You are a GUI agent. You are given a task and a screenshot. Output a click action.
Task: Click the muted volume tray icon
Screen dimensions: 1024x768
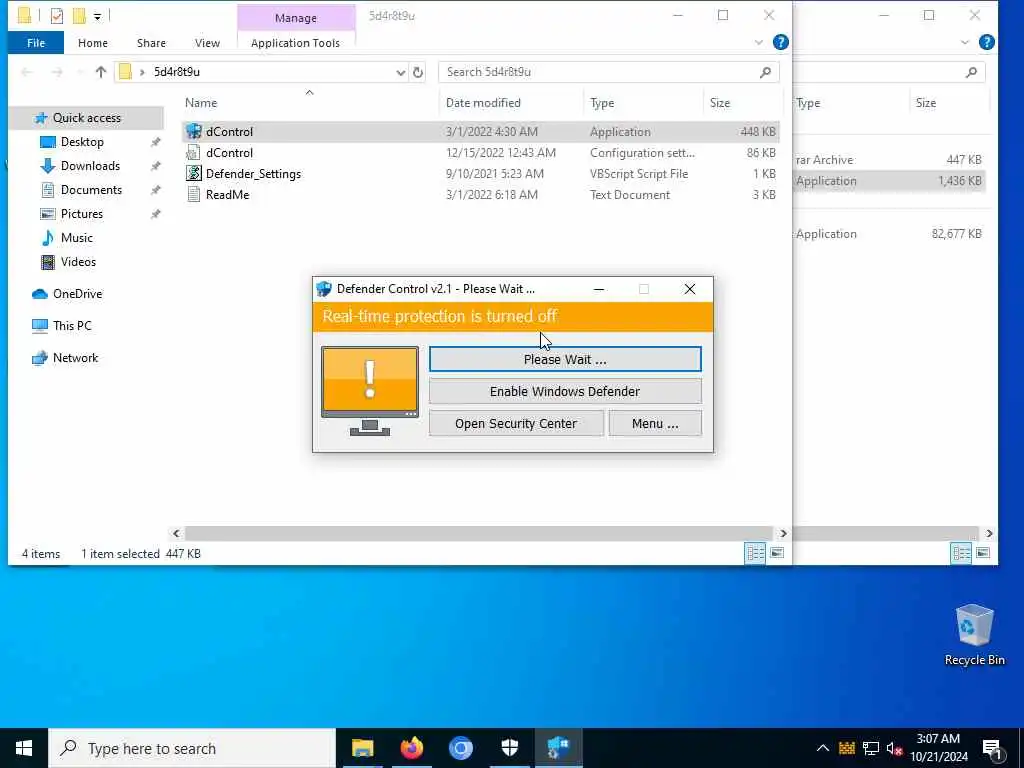[894, 748]
